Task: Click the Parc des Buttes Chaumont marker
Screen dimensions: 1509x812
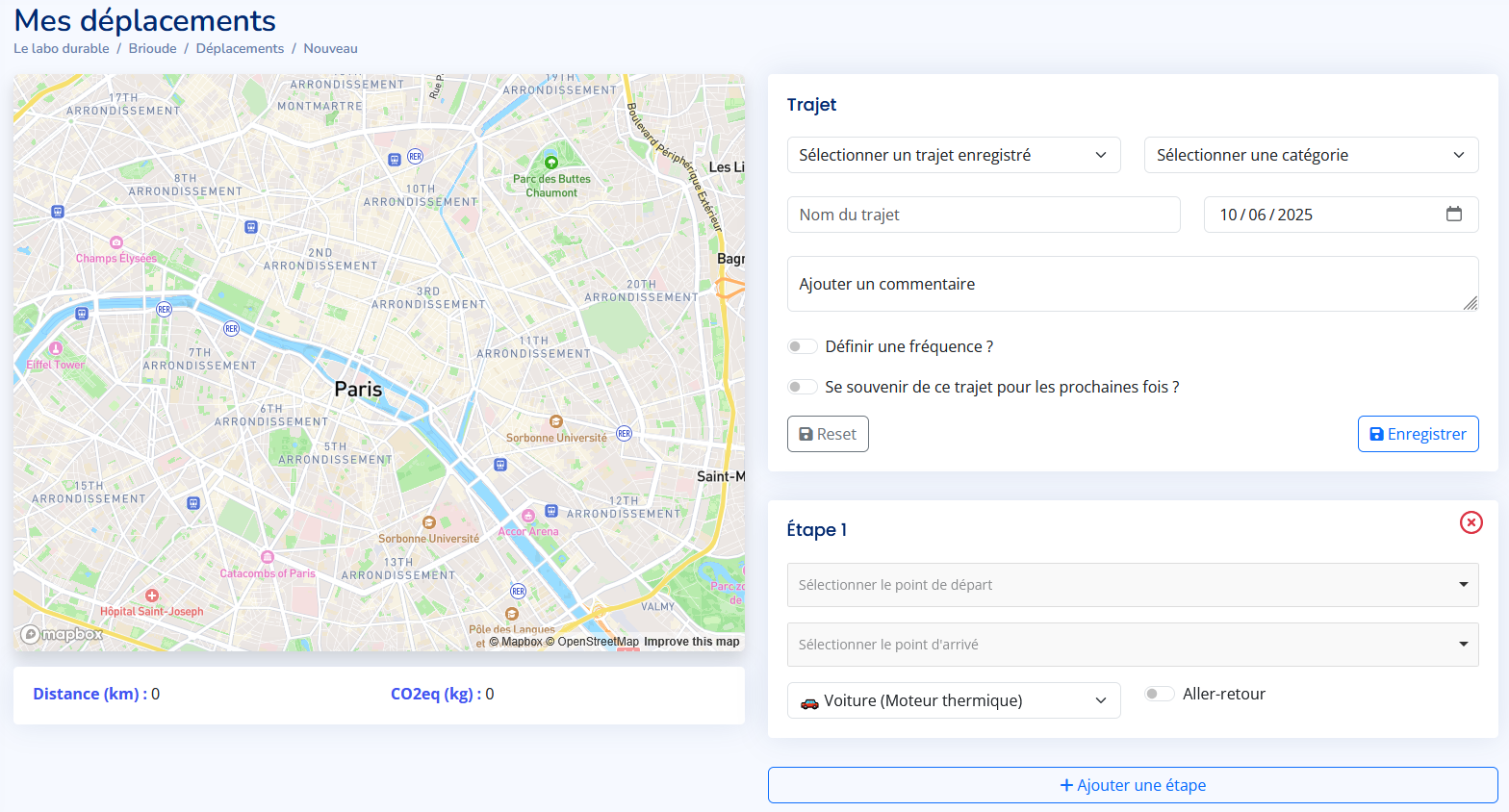Action: pyautogui.click(x=551, y=163)
